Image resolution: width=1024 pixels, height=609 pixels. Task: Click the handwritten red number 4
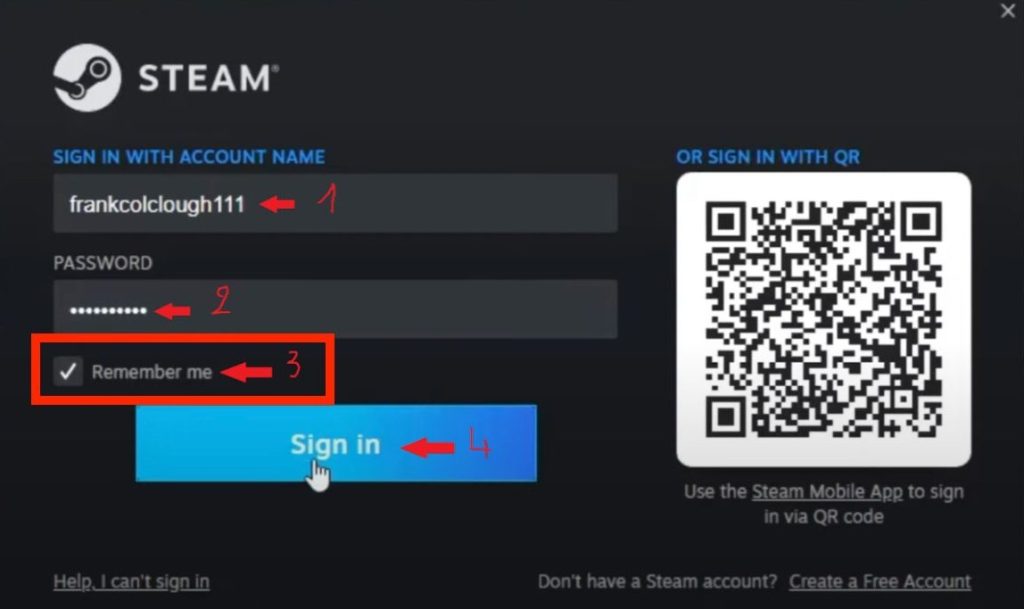click(479, 443)
